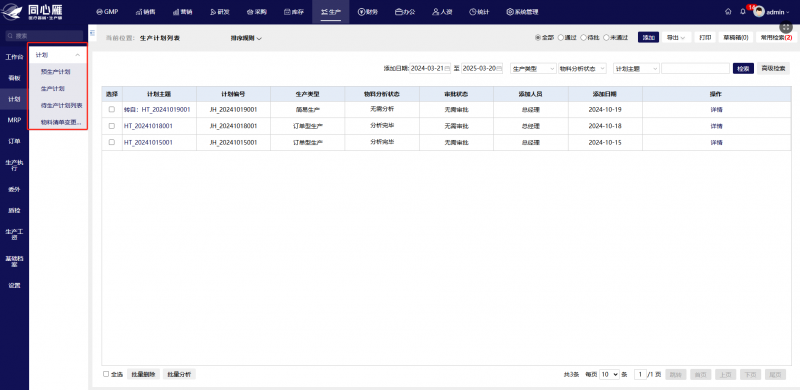Open the 物料分析状态 filter dropdown
The height and width of the screenshot is (390, 800).
583,68
